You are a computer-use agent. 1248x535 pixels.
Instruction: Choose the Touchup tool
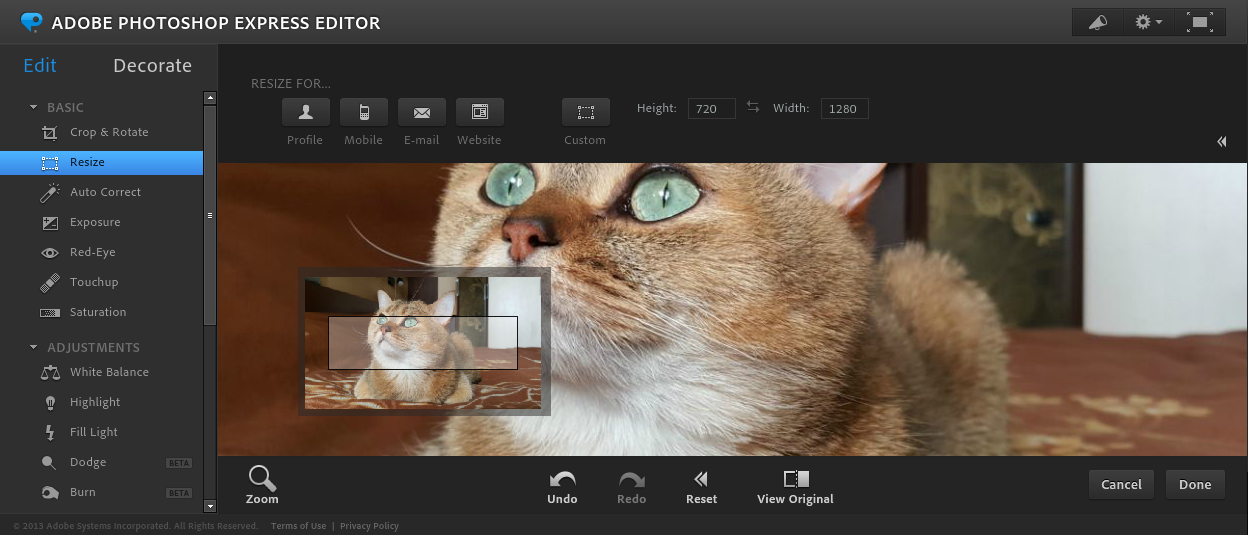[101, 282]
